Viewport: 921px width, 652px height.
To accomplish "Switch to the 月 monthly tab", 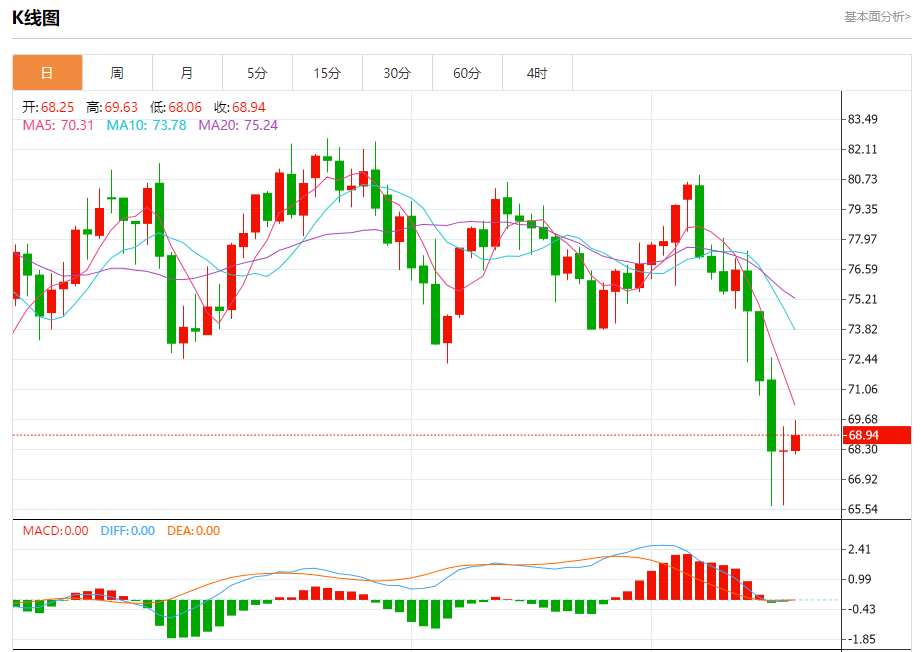I will pos(187,73).
